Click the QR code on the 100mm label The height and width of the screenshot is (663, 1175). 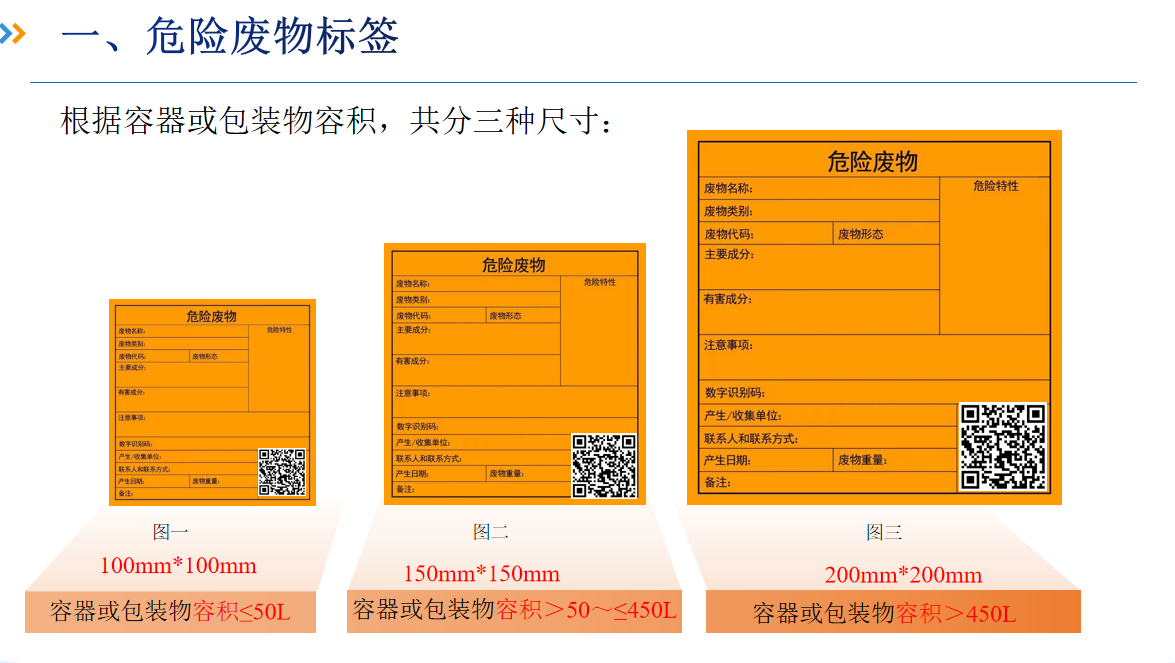tap(282, 472)
